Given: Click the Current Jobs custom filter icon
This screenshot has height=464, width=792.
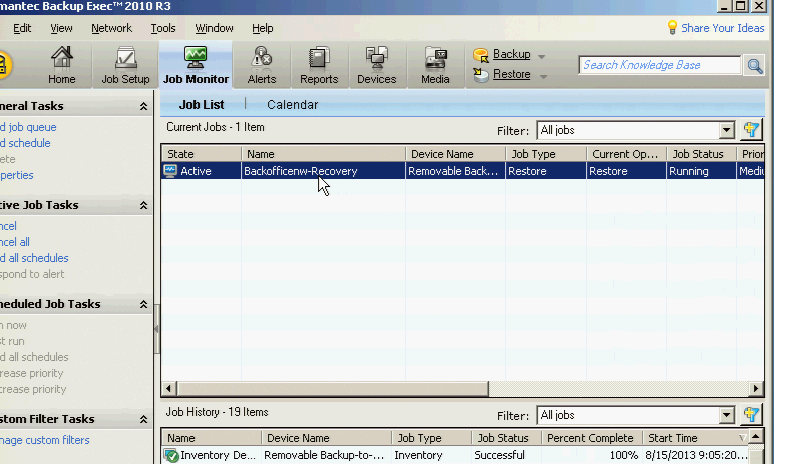Looking at the screenshot, I should 751,130.
